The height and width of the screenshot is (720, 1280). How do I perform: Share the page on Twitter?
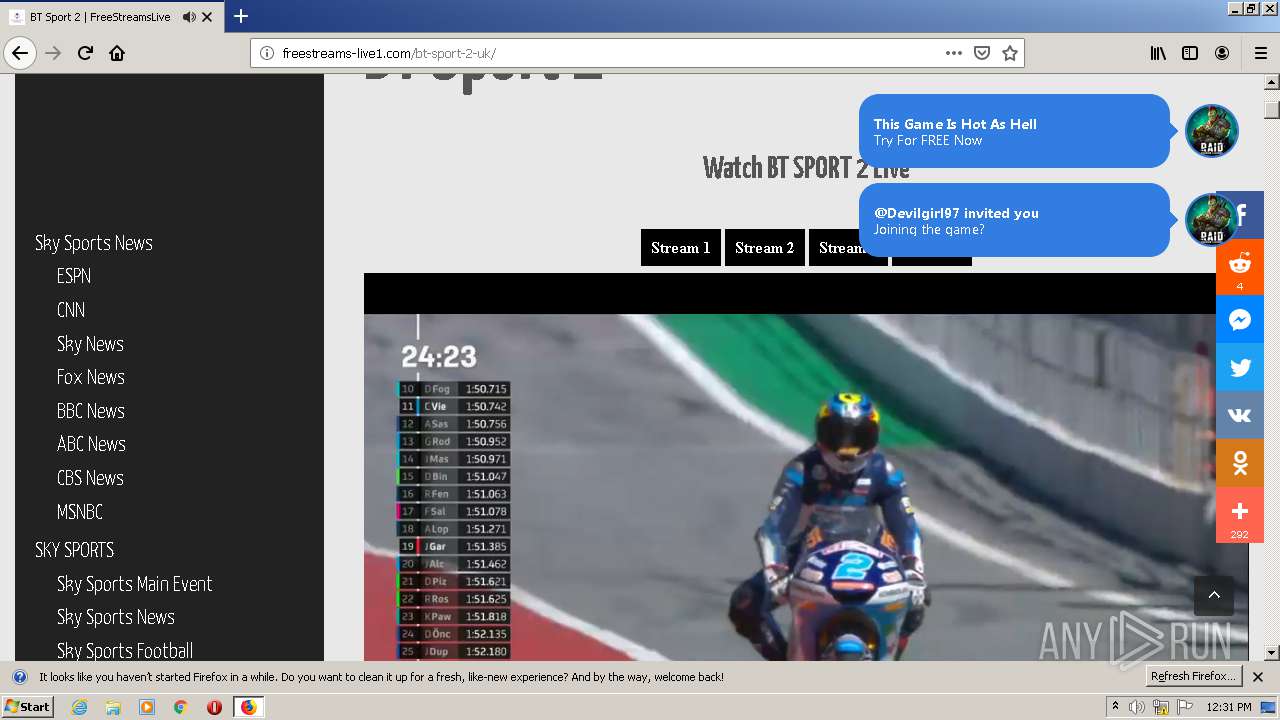(1240, 367)
